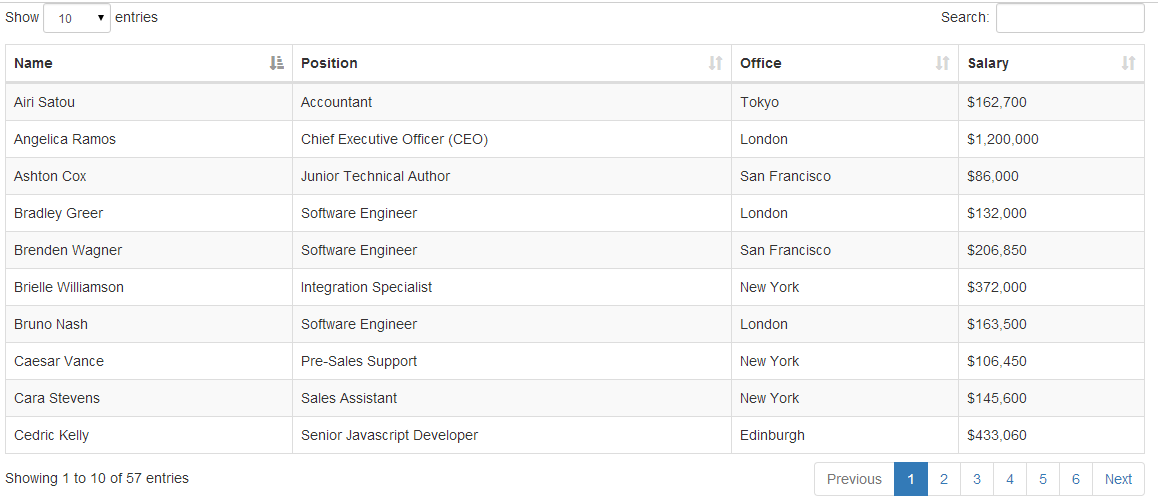Click the Position column sort arrows icon
Viewport: 1158px width, 504px height.
(x=715, y=64)
